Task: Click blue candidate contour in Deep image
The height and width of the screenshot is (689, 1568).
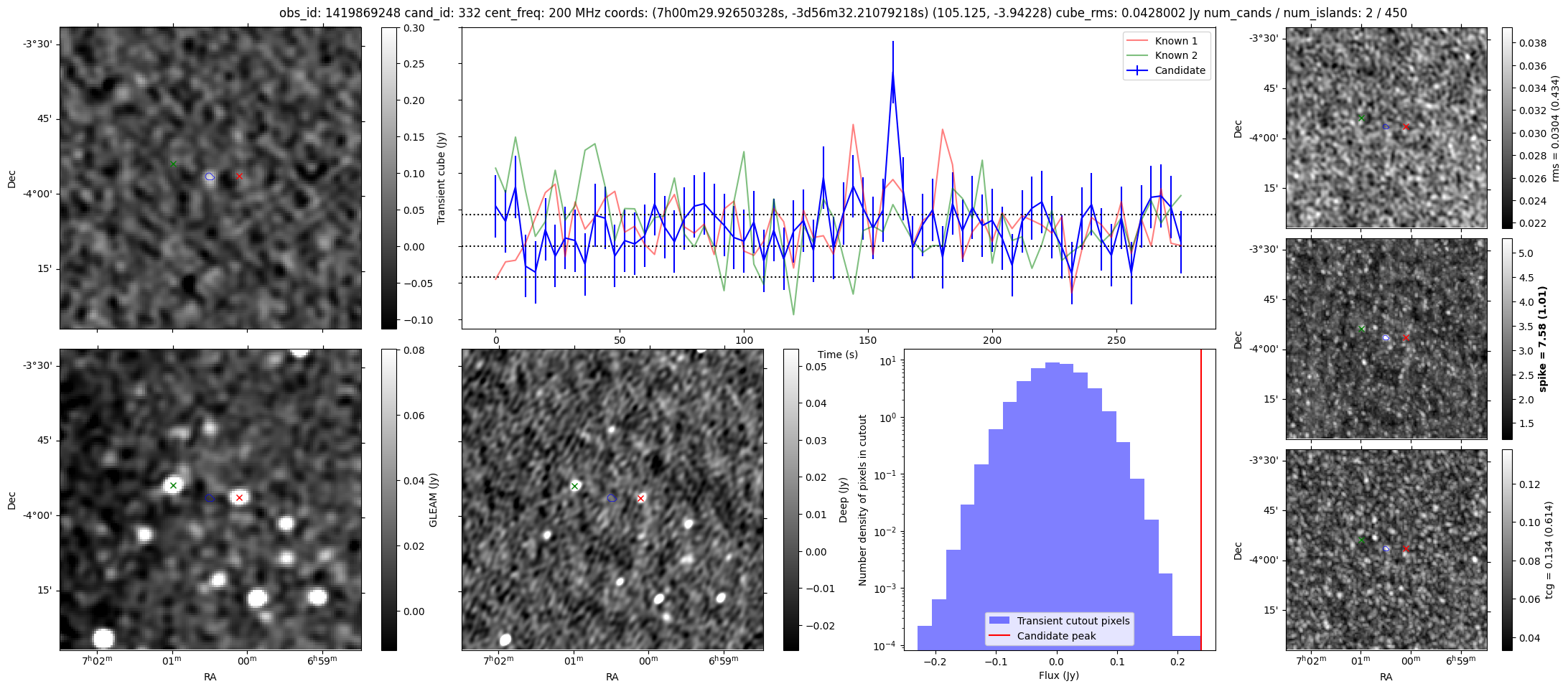Action: coord(612,498)
